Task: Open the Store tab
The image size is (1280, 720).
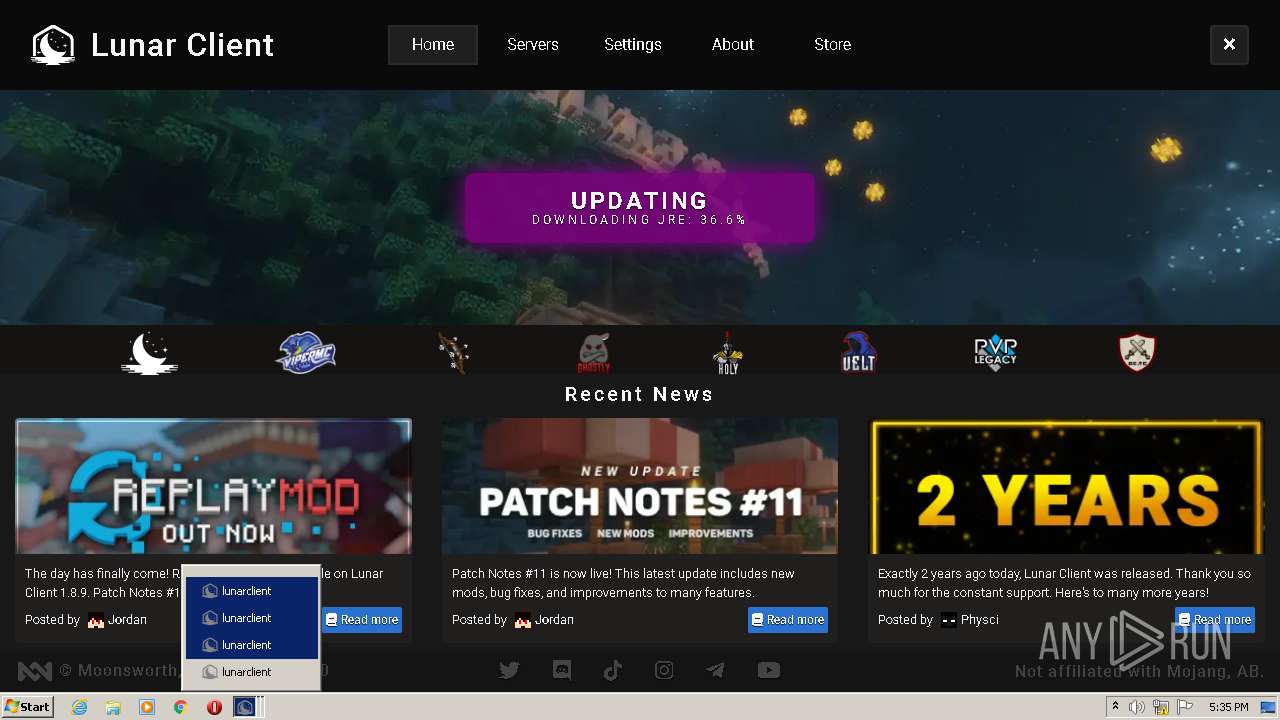Action: tap(833, 45)
